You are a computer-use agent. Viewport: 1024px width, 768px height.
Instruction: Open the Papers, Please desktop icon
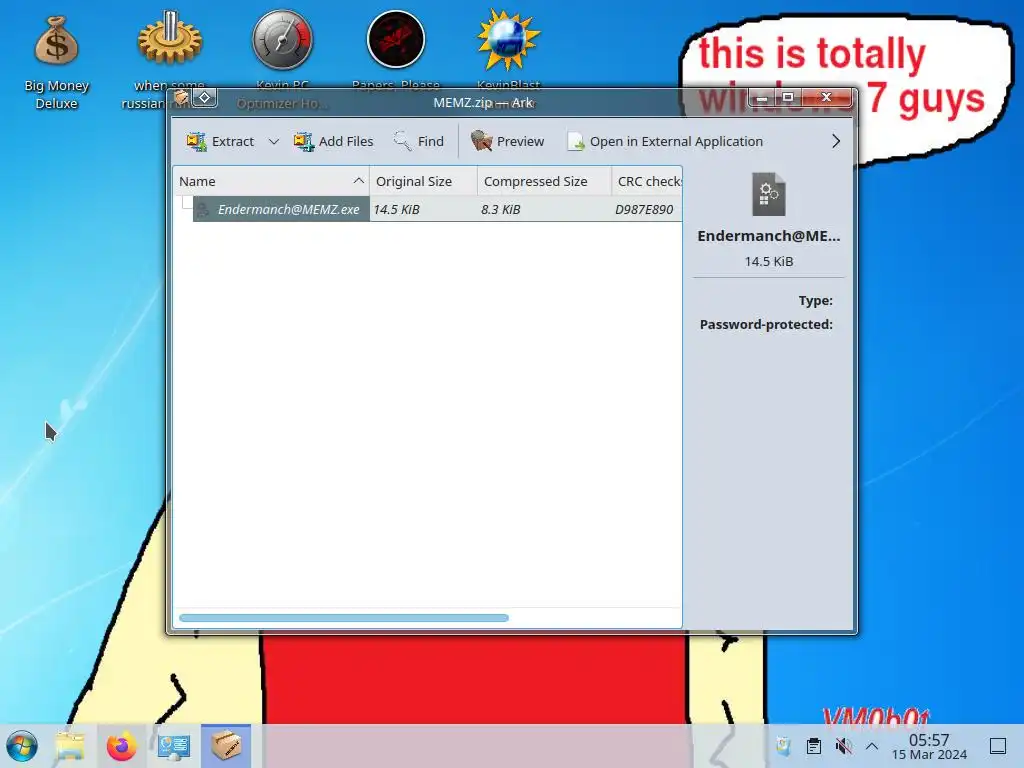coord(396,49)
